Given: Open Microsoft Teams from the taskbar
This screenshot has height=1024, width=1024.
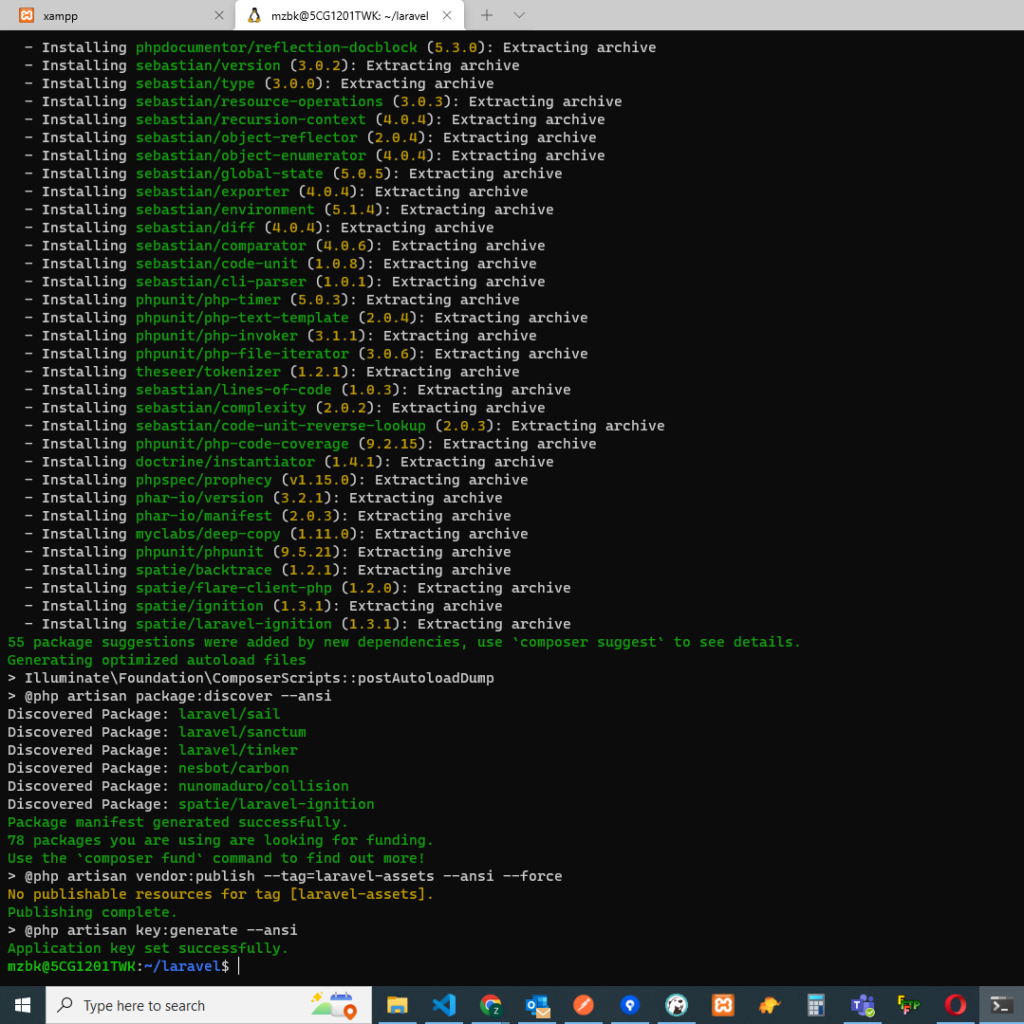Looking at the screenshot, I should click(862, 1005).
